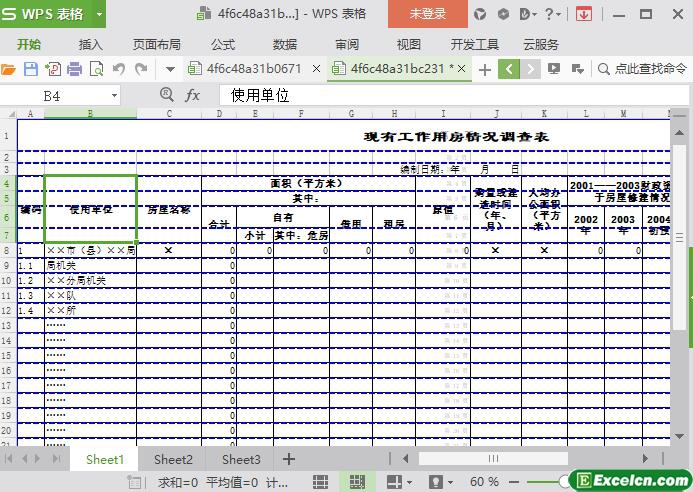Click the 点此查找命令 search command box
The image size is (693, 492).
pos(643,69)
